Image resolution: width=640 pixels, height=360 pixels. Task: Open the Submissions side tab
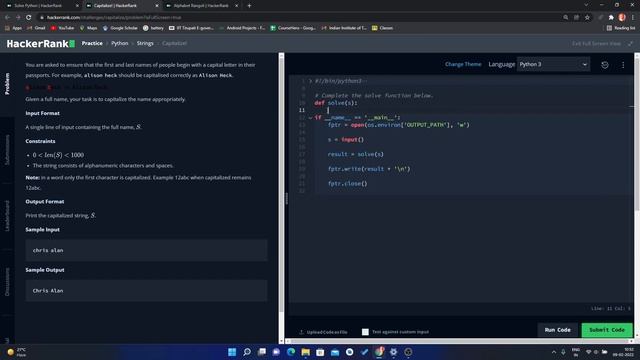[7, 150]
